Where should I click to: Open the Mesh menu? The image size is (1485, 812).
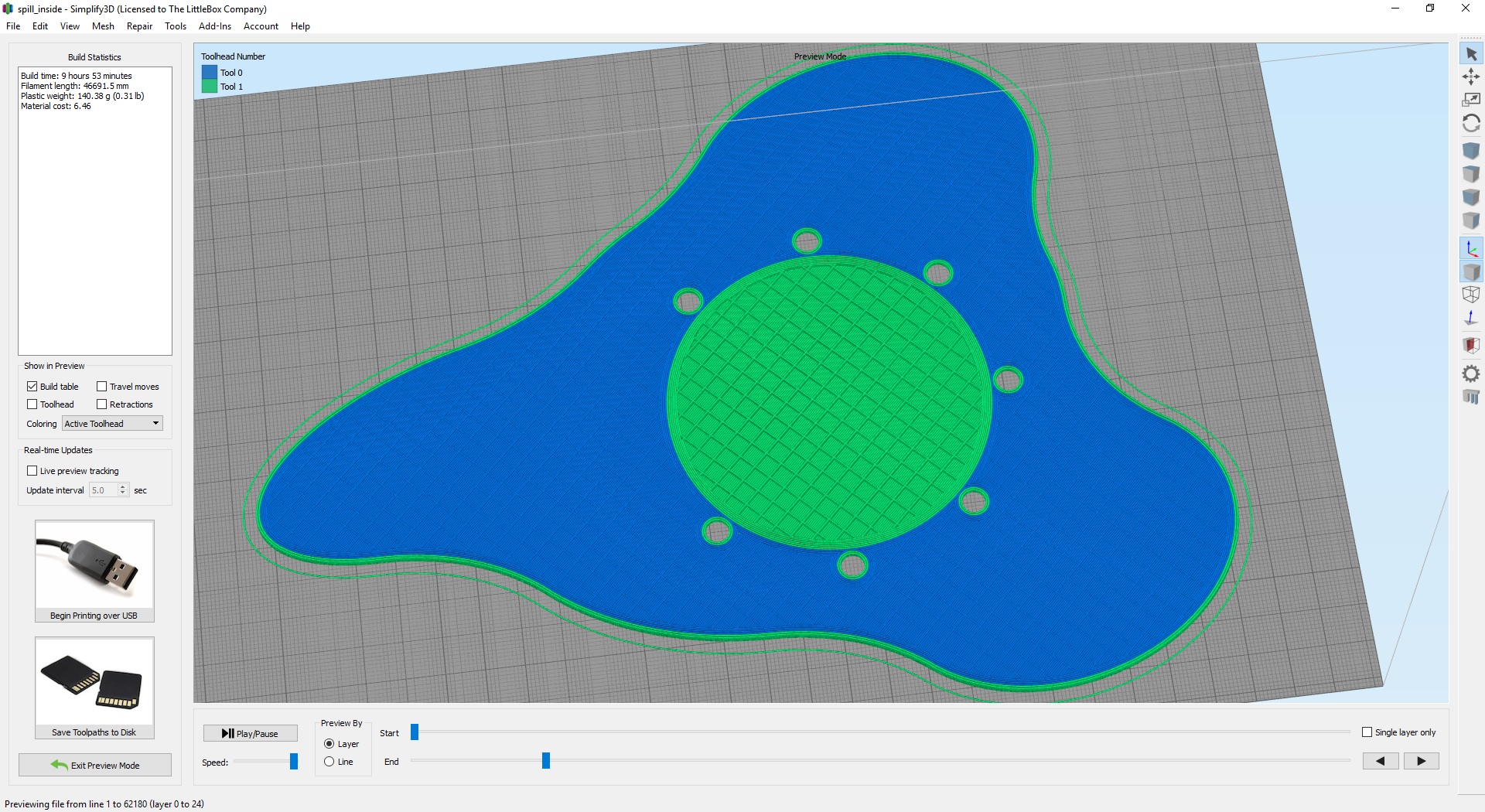tap(103, 26)
